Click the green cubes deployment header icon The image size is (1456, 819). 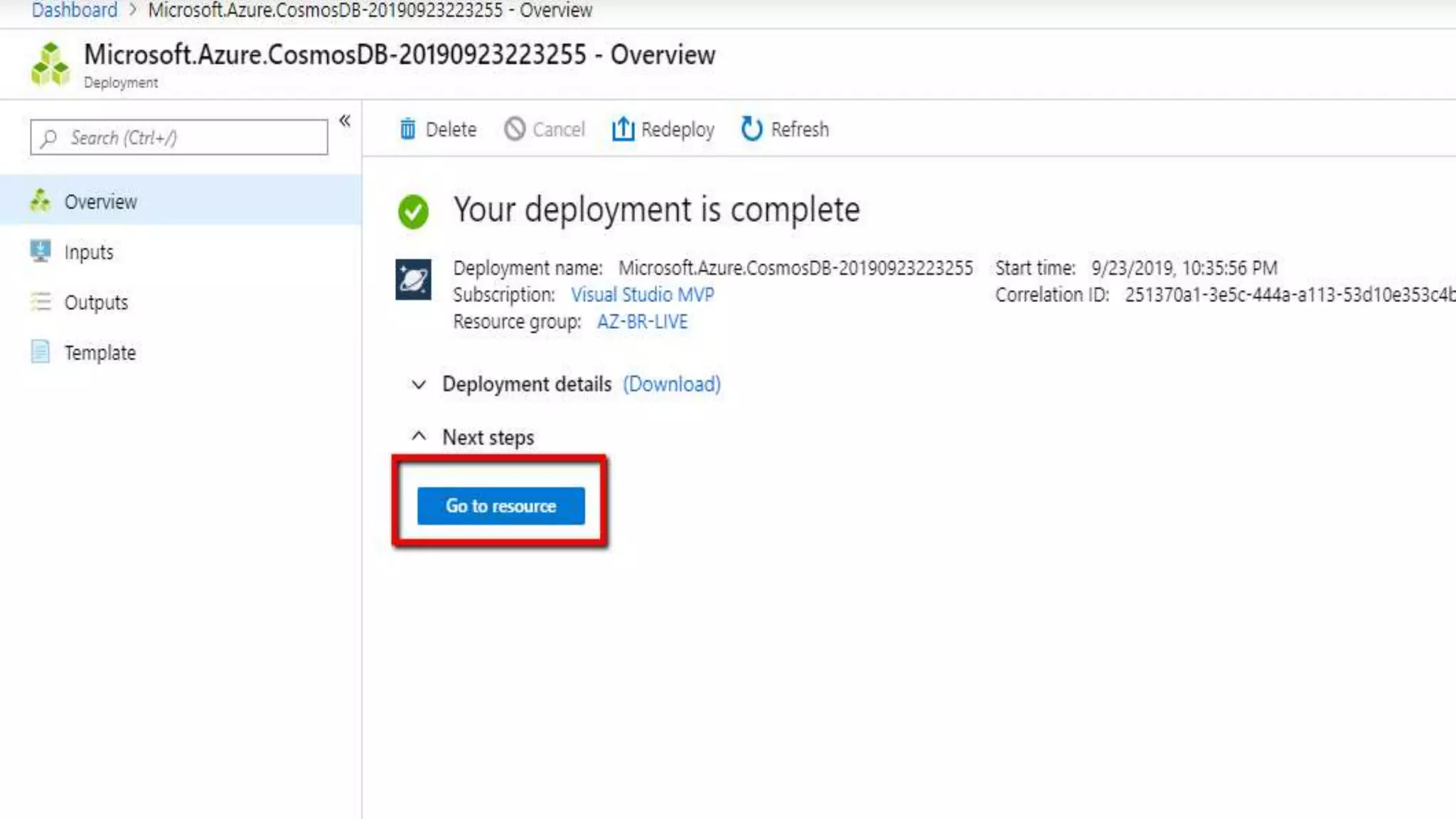(x=50, y=65)
